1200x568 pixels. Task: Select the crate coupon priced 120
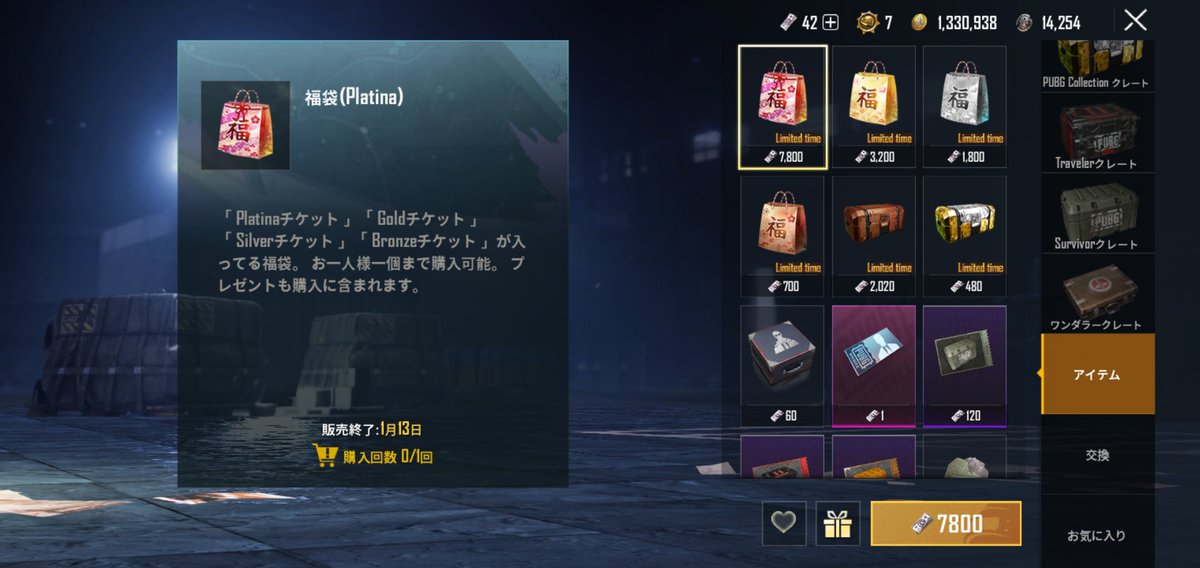coord(965,366)
